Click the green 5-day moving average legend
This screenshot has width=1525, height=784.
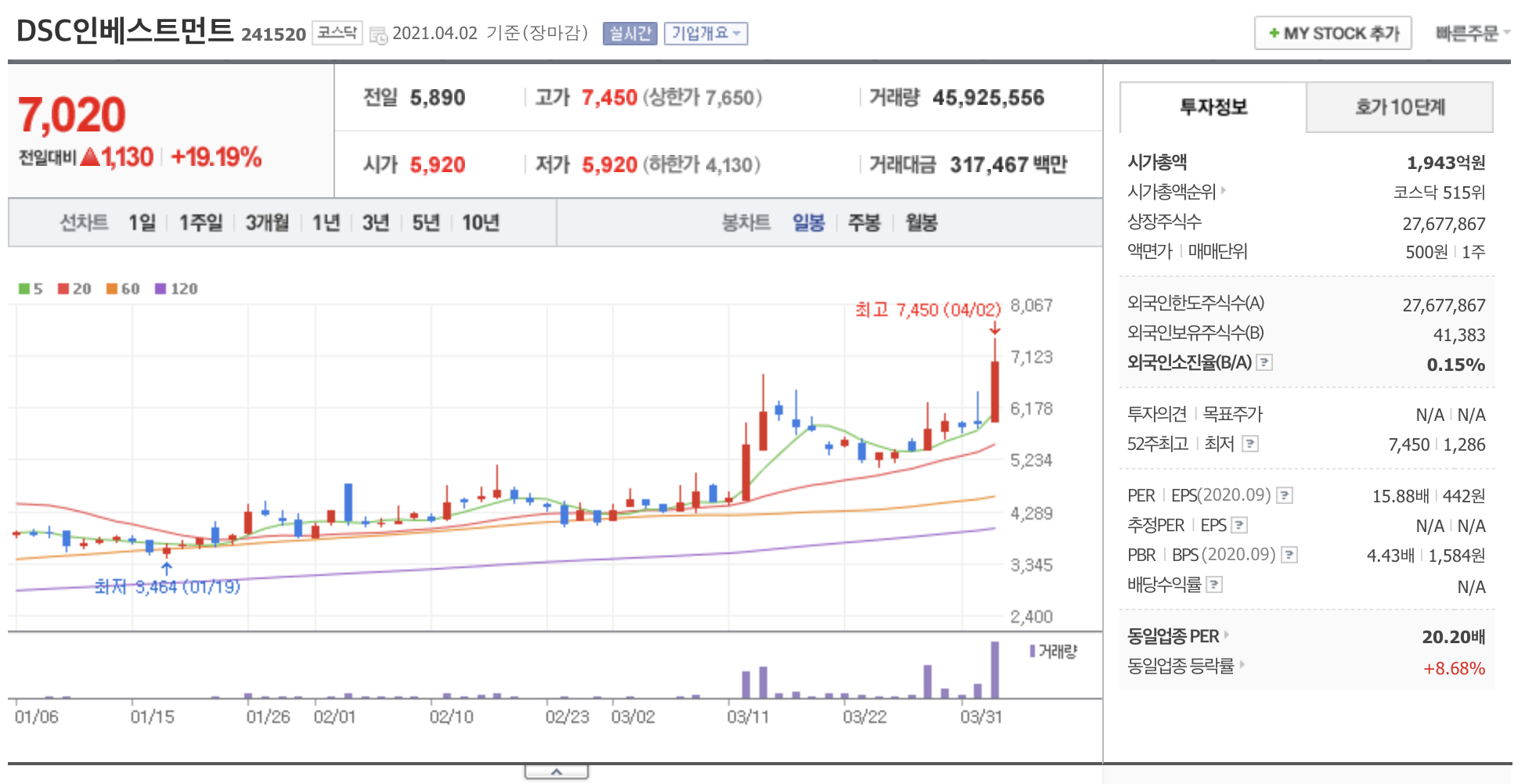[x=31, y=289]
